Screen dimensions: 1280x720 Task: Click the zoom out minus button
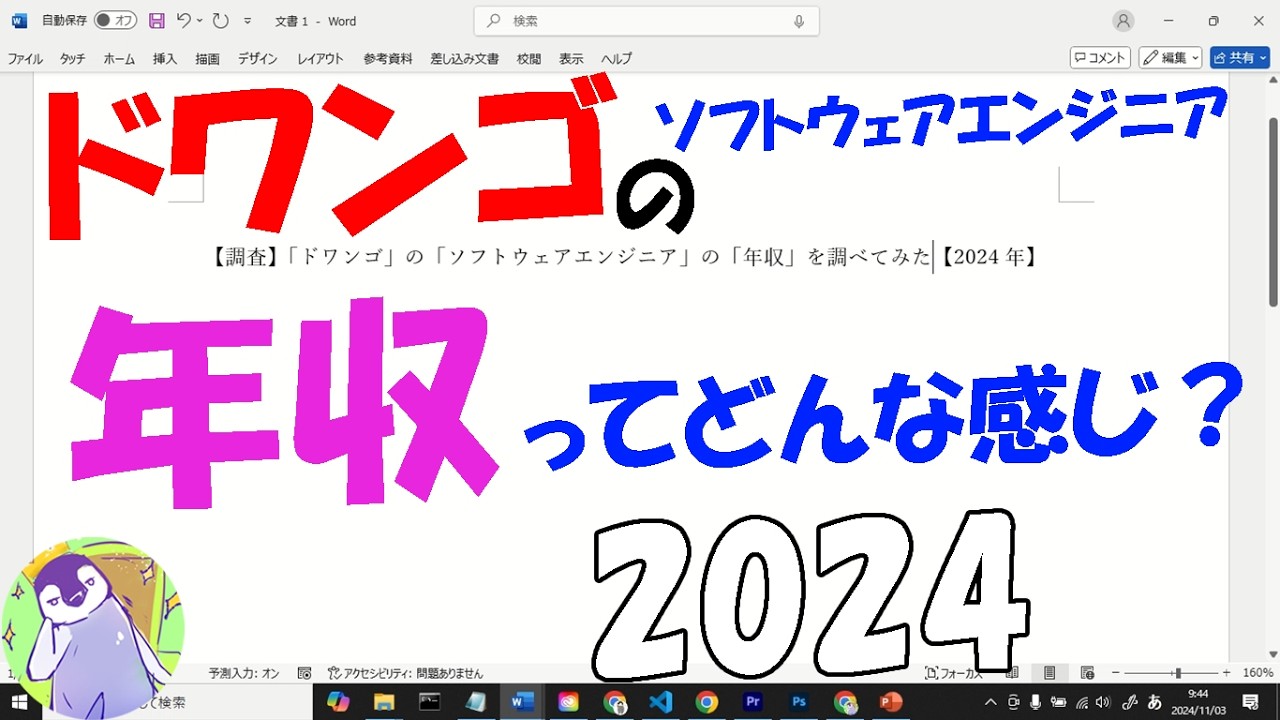1116,673
